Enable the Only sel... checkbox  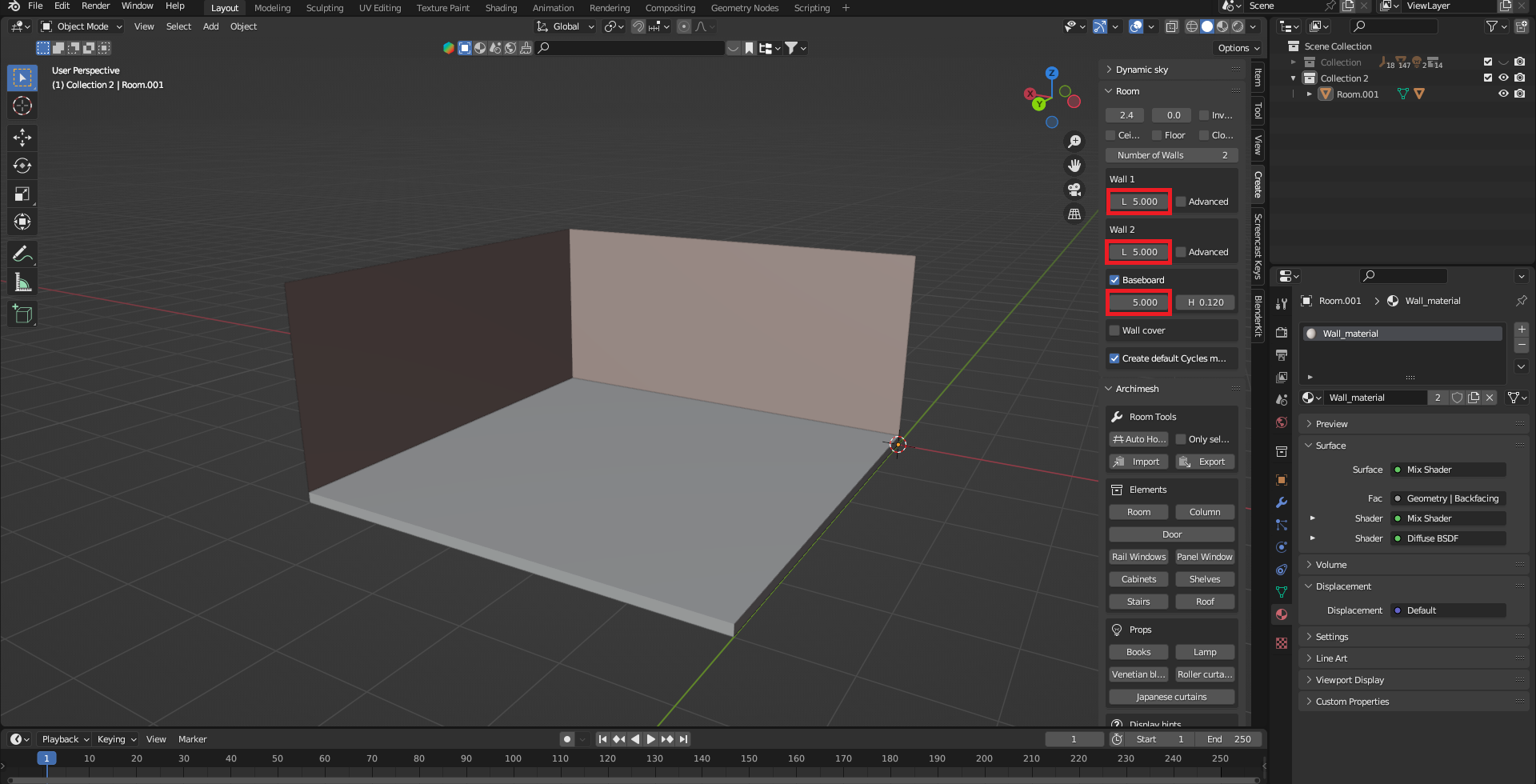tap(1181, 439)
